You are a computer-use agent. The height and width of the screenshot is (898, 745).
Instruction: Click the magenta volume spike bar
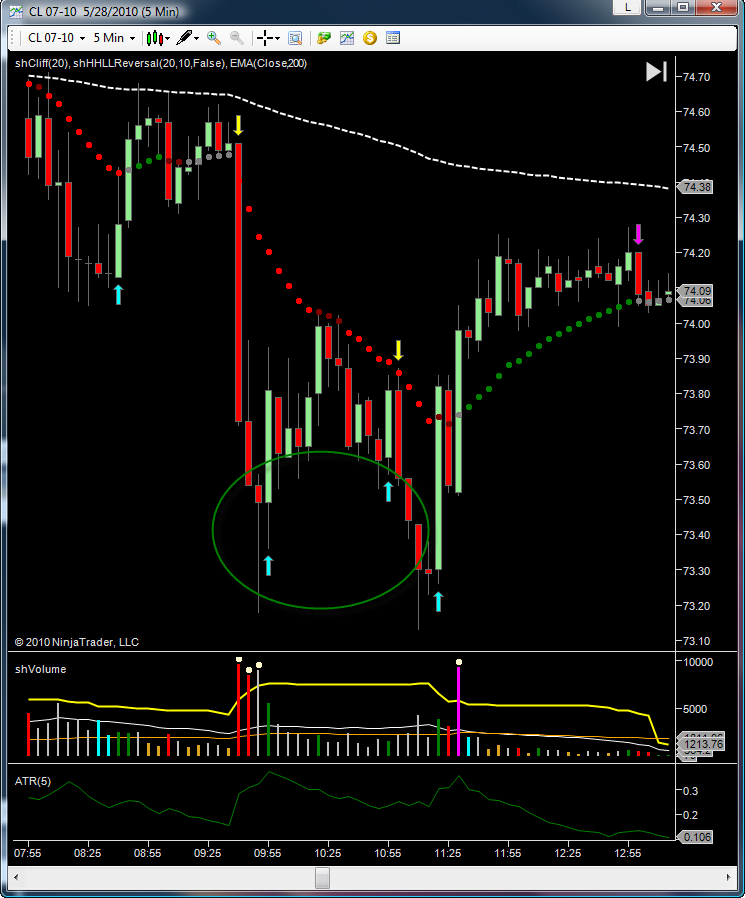pos(459,711)
